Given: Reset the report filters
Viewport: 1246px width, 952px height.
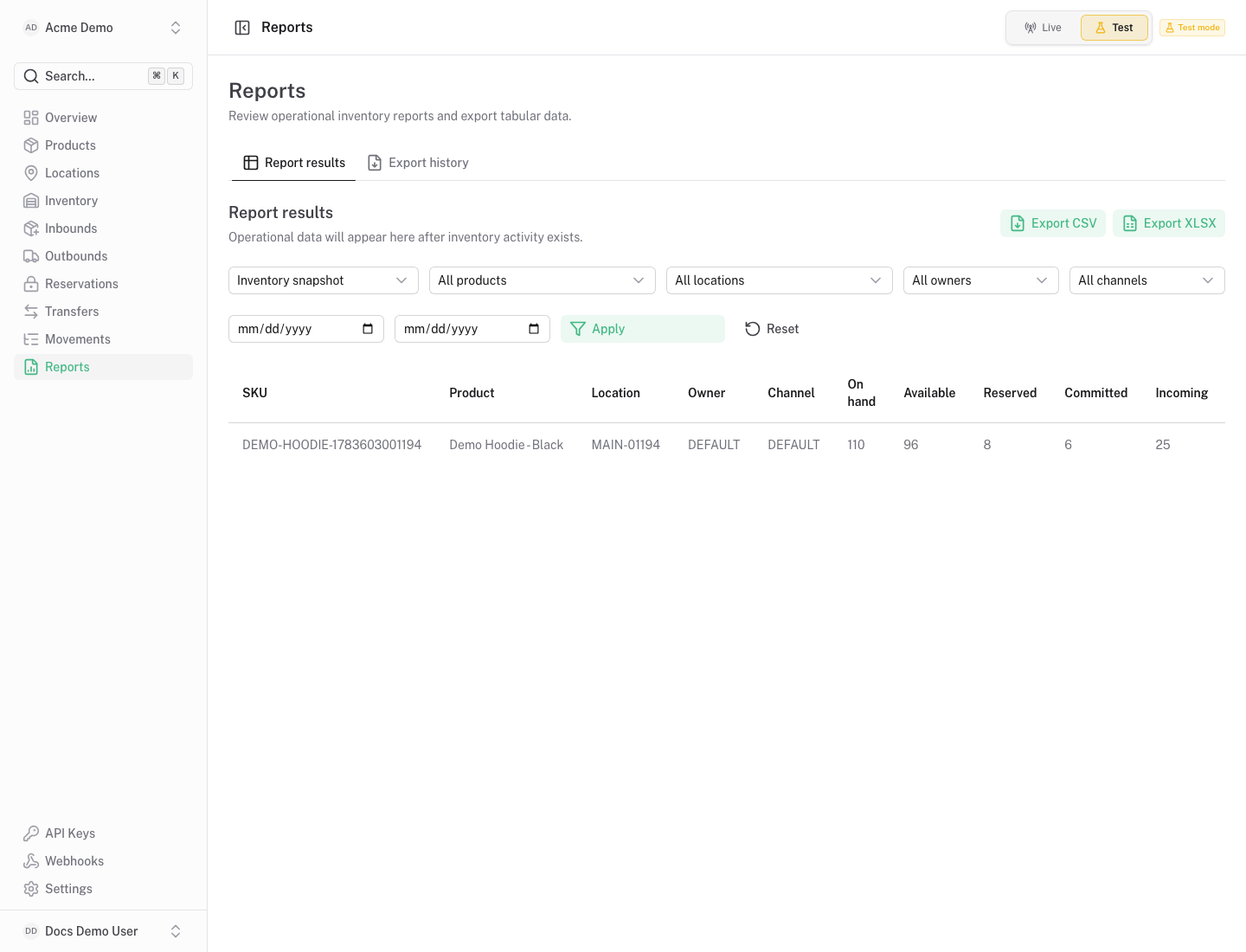Looking at the screenshot, I should click(772, 329).
